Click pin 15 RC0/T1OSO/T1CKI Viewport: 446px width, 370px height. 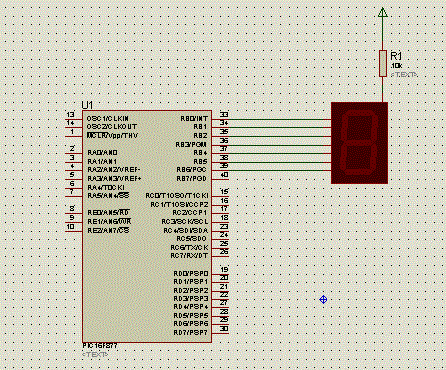click(x=220, y=196)
